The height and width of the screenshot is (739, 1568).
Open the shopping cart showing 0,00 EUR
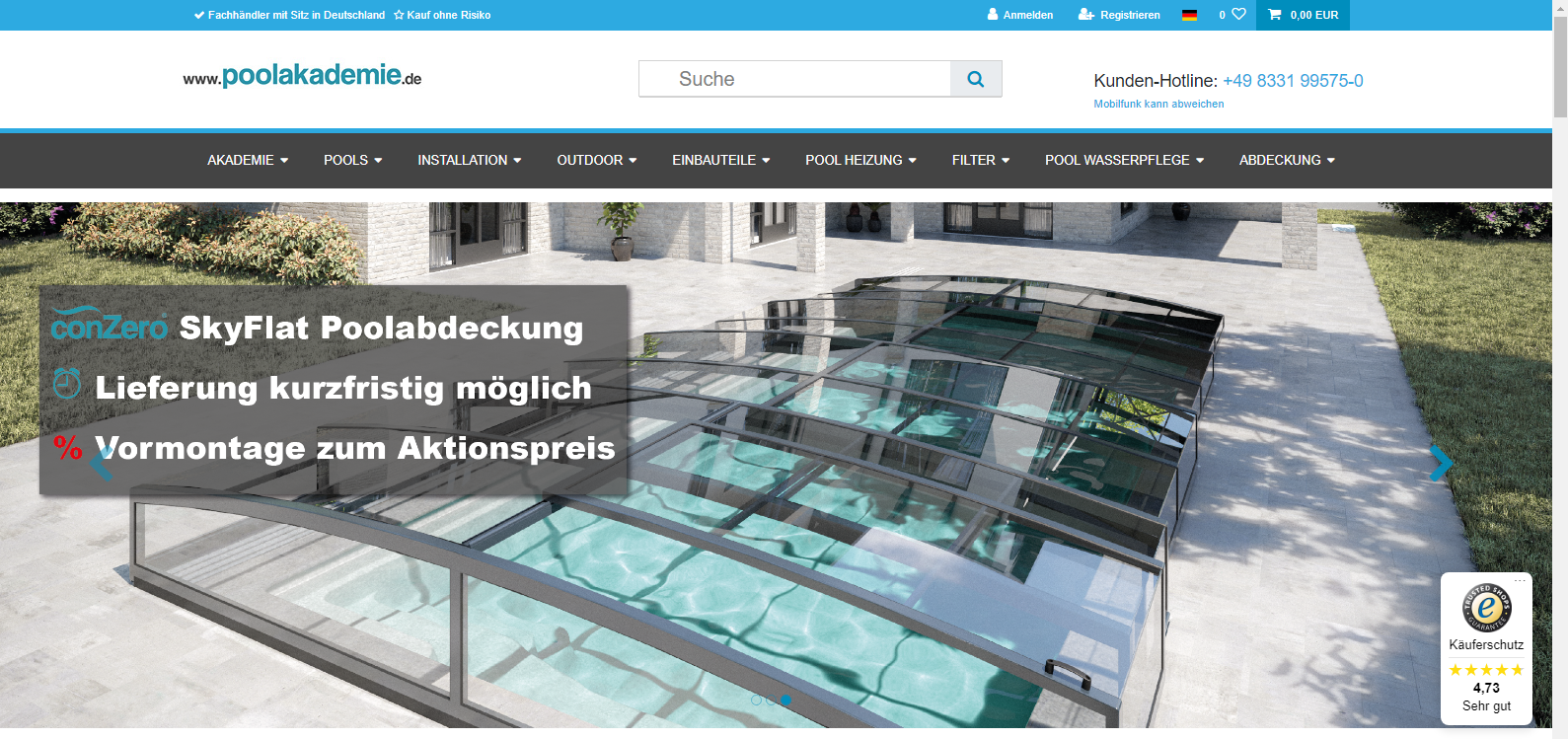click(1303, 15)
